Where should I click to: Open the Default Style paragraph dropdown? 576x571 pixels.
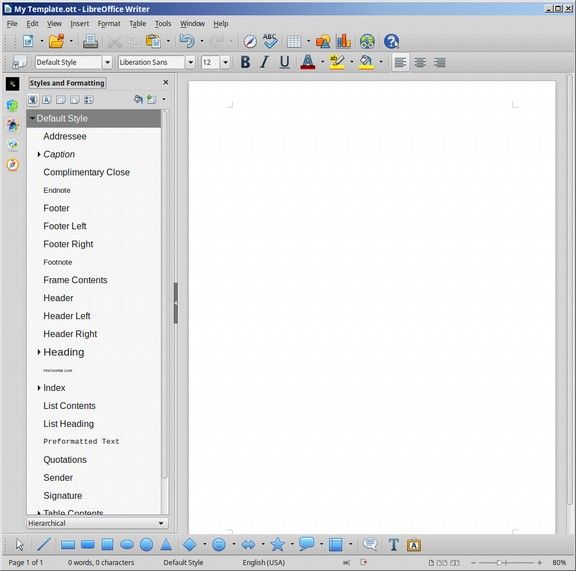(x=107, y=62)
